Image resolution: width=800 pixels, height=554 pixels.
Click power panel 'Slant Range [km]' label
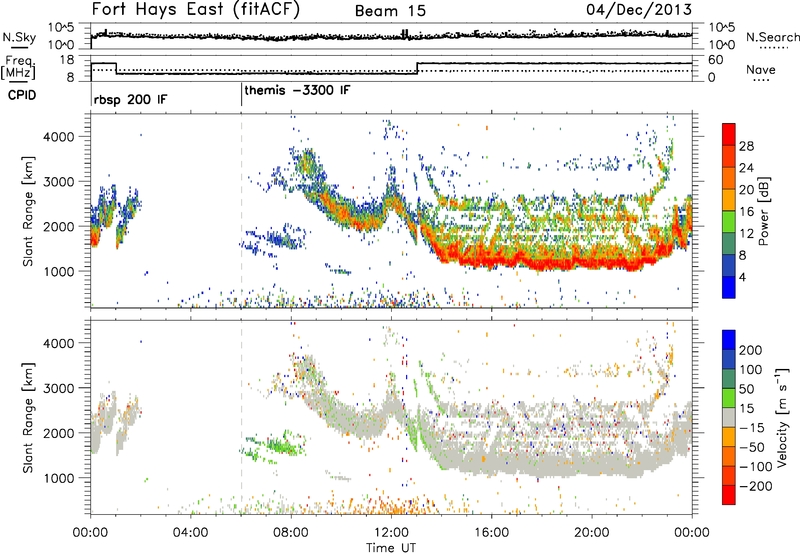(28, 211)
